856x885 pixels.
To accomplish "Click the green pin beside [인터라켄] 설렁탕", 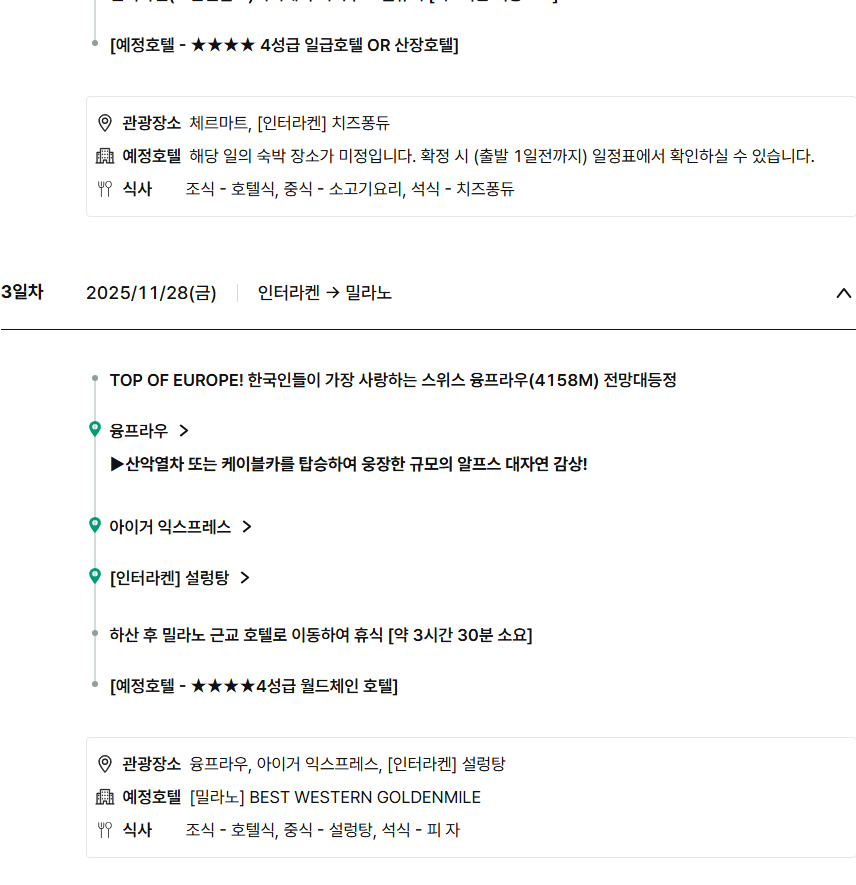I will coord(95,576).
